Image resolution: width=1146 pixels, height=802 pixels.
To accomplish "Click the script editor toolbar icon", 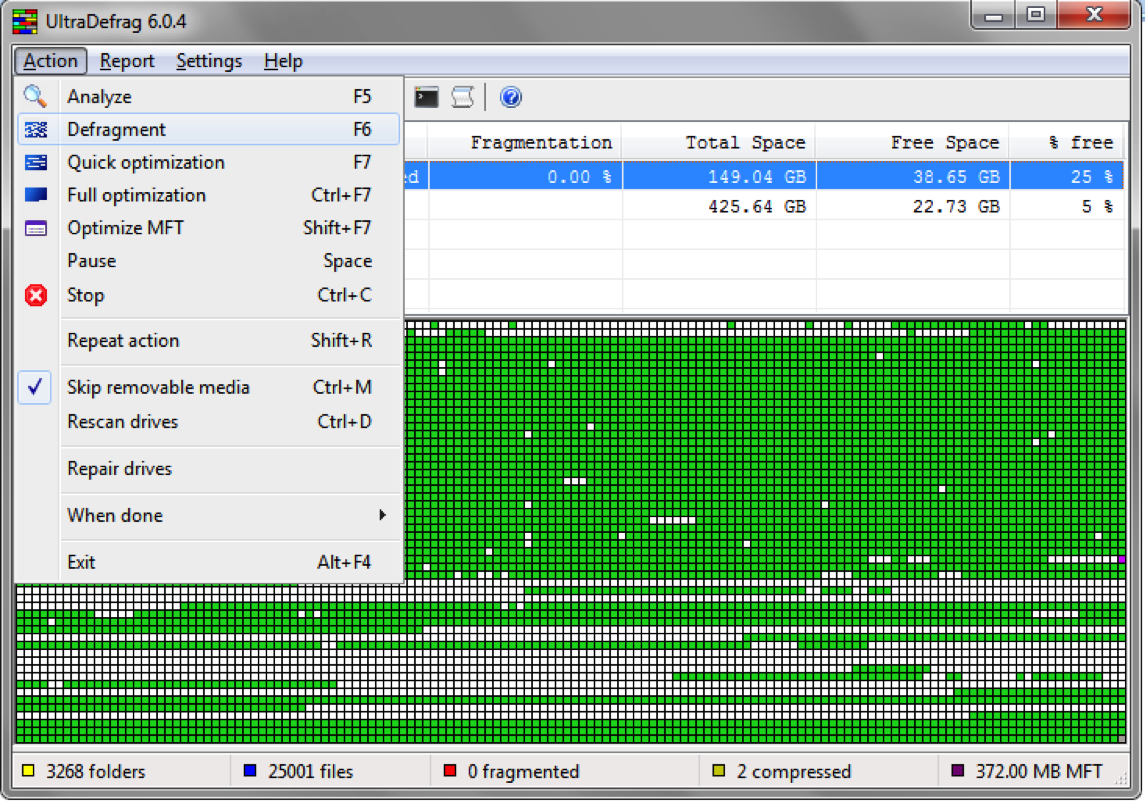I will (463, 97).
